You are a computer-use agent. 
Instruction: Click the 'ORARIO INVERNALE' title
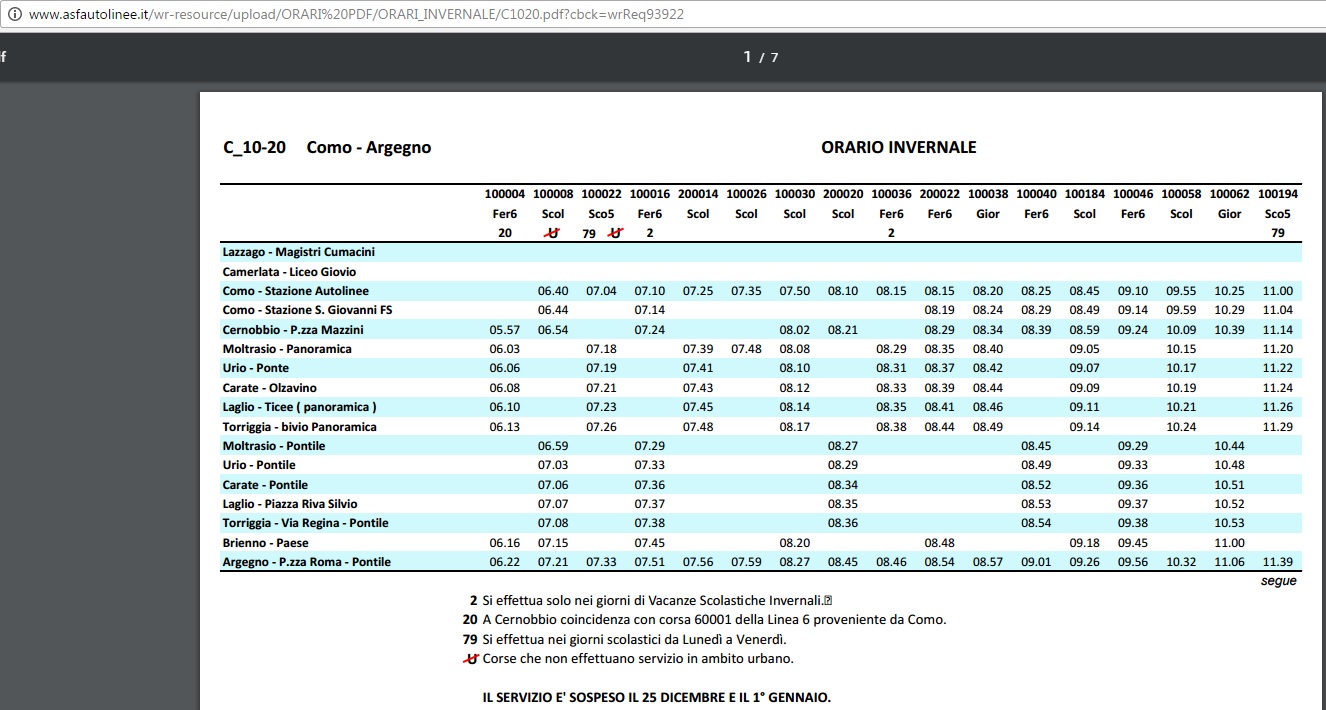tap(898, 147)
